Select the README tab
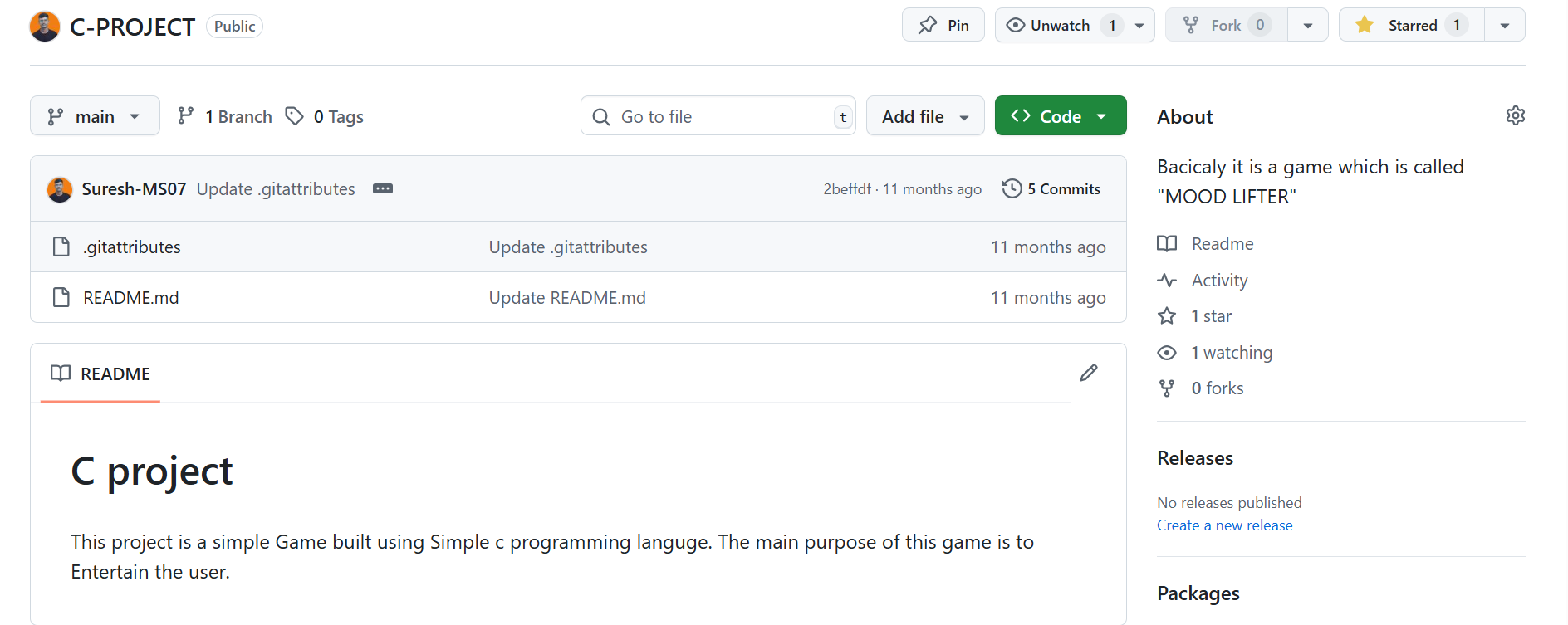1568x625 pixels. [100, 374]
